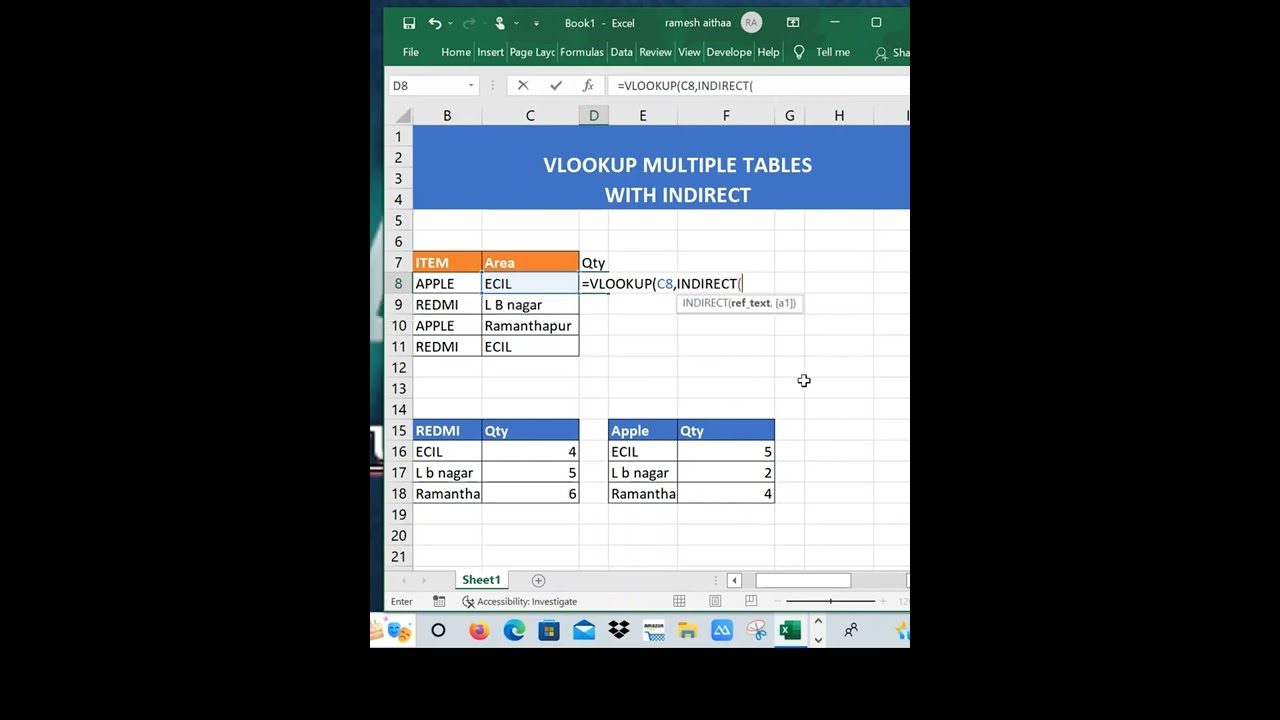Open the Developer ribbon tab
This screenshot has width=1280, height=720.
pyautogui.click(x=729, y=52)
